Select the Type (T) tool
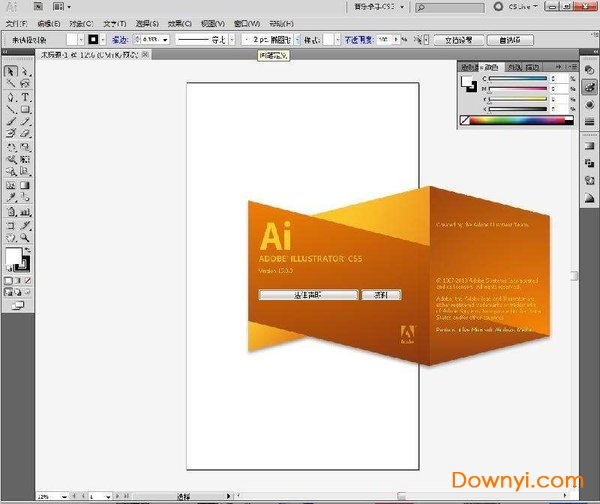 24,97
